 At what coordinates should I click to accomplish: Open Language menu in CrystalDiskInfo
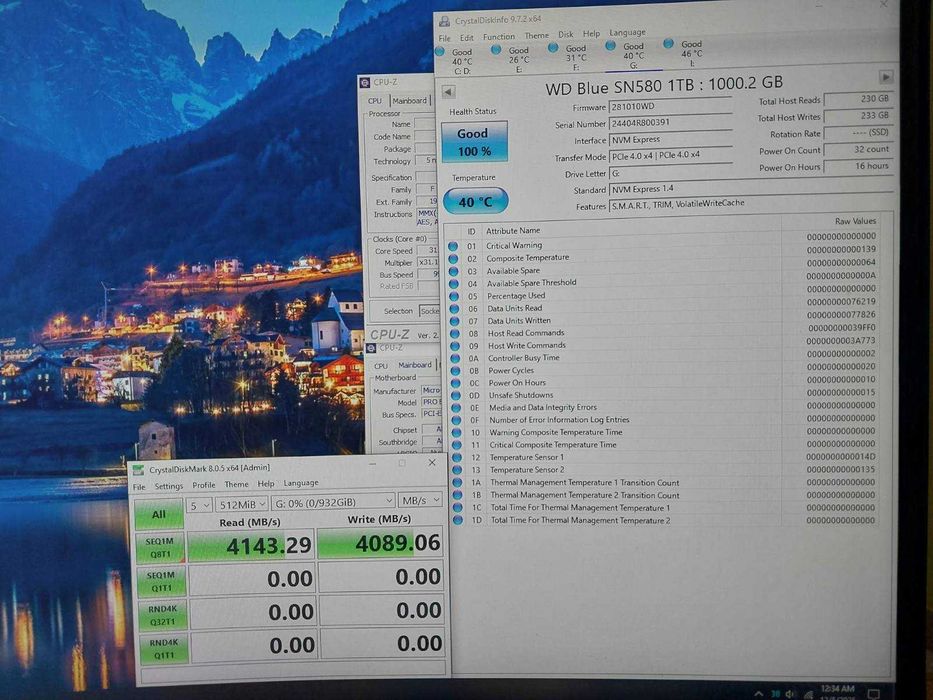(627, 32)
